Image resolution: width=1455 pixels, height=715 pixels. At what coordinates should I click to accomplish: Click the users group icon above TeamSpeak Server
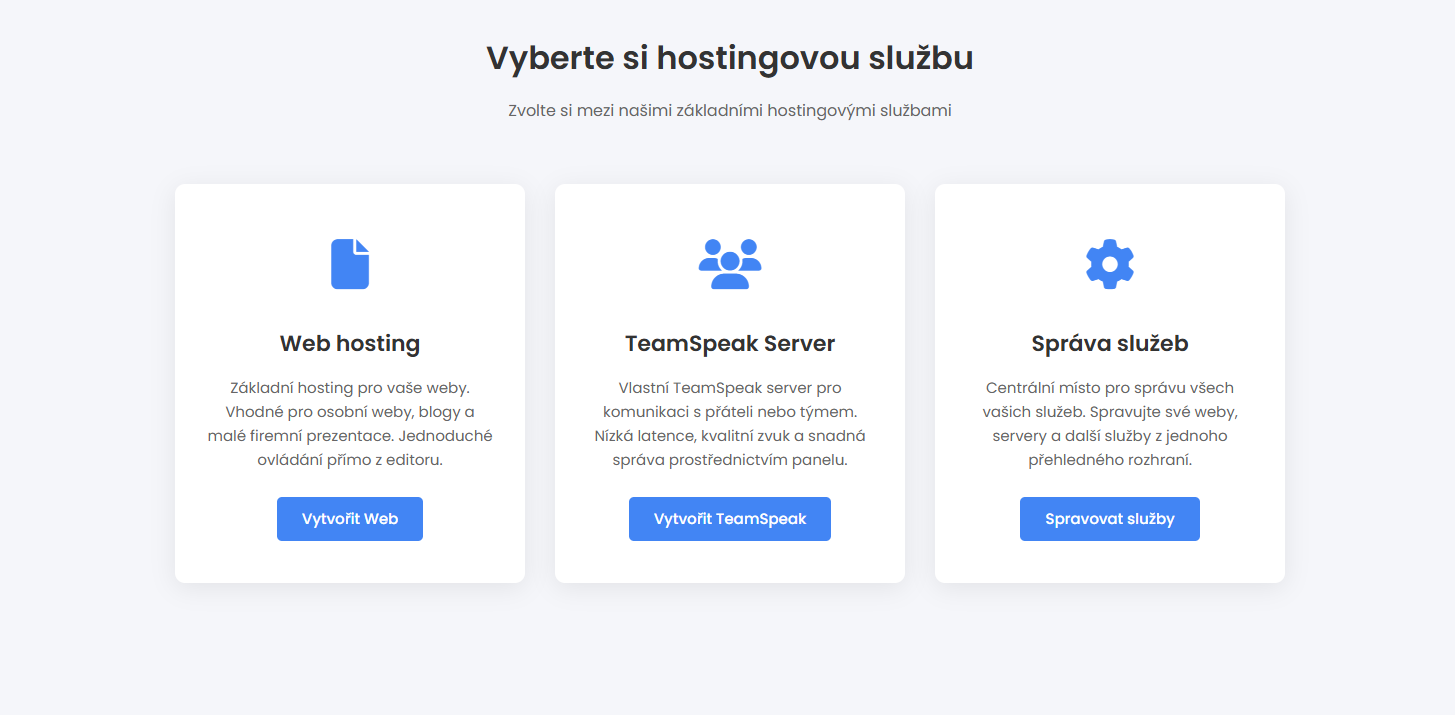coord(730,264)
